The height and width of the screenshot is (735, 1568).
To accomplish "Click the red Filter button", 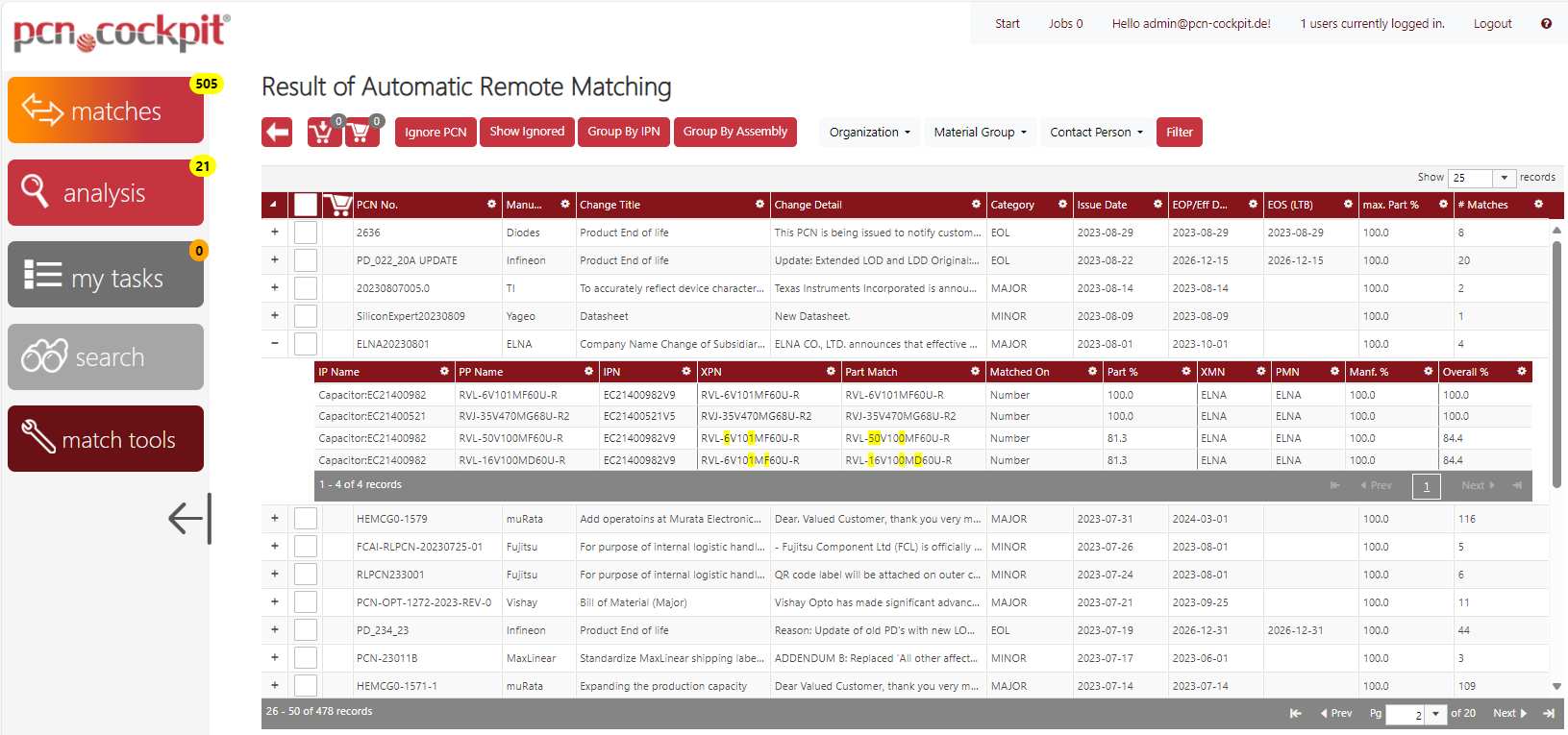I will coord(1180,133).
